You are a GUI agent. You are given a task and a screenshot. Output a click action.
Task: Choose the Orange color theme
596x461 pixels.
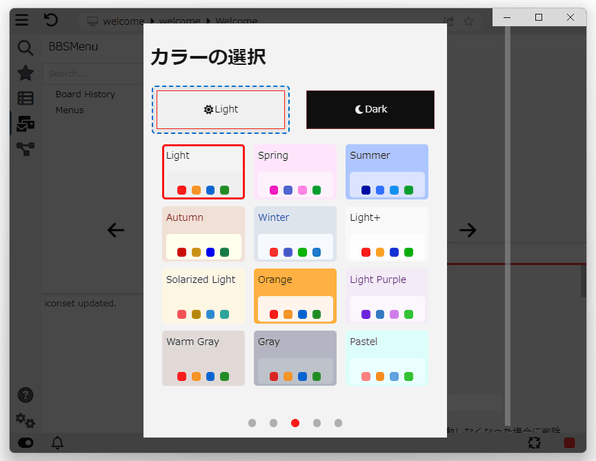(x=295, y=296)
